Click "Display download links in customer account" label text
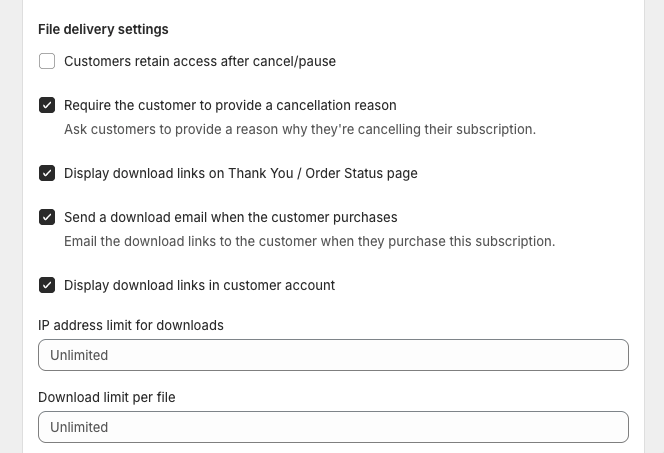The height and width of the screenshot is (453, 664). coord(200,285)
